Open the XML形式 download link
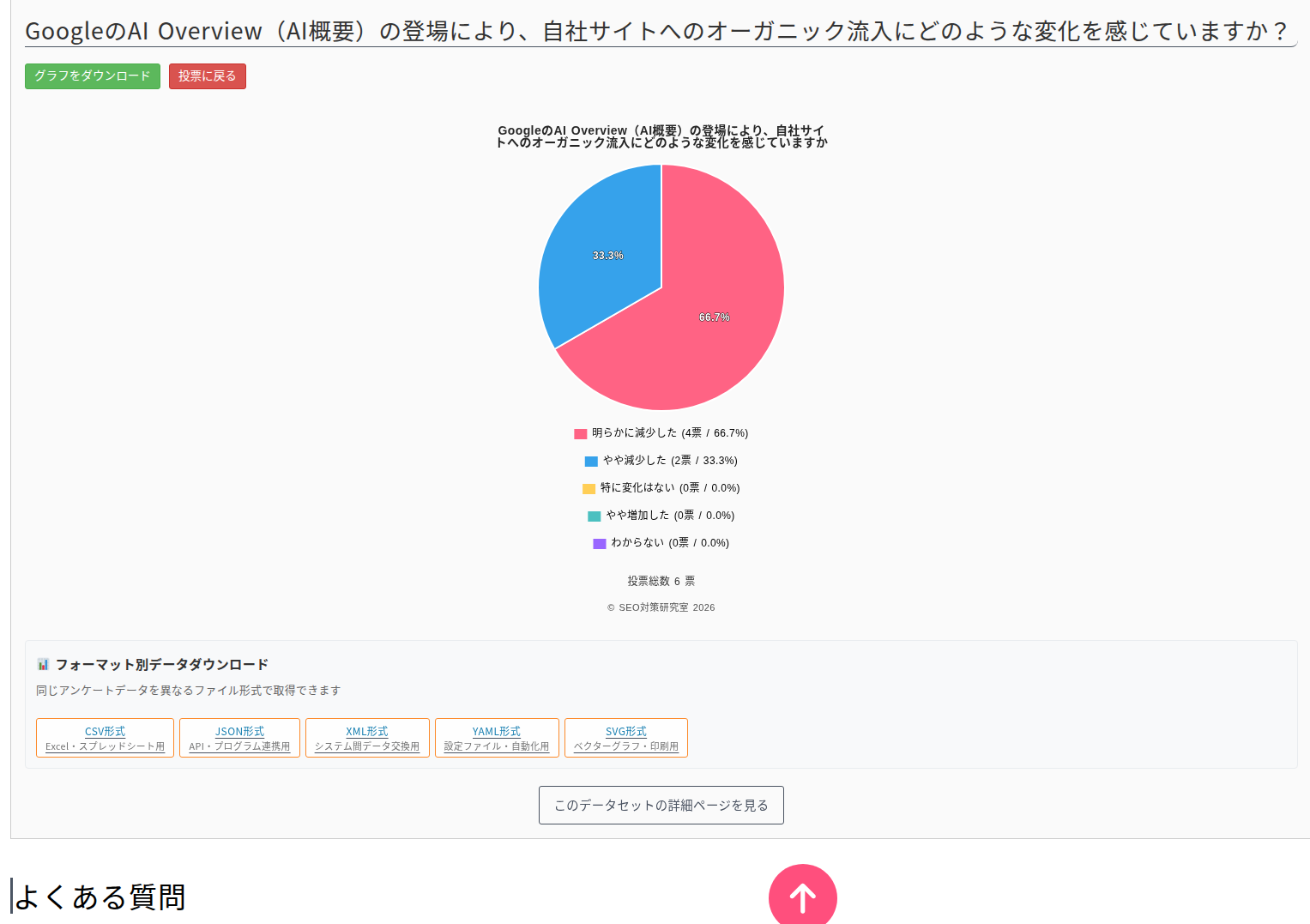 [367, 731]
